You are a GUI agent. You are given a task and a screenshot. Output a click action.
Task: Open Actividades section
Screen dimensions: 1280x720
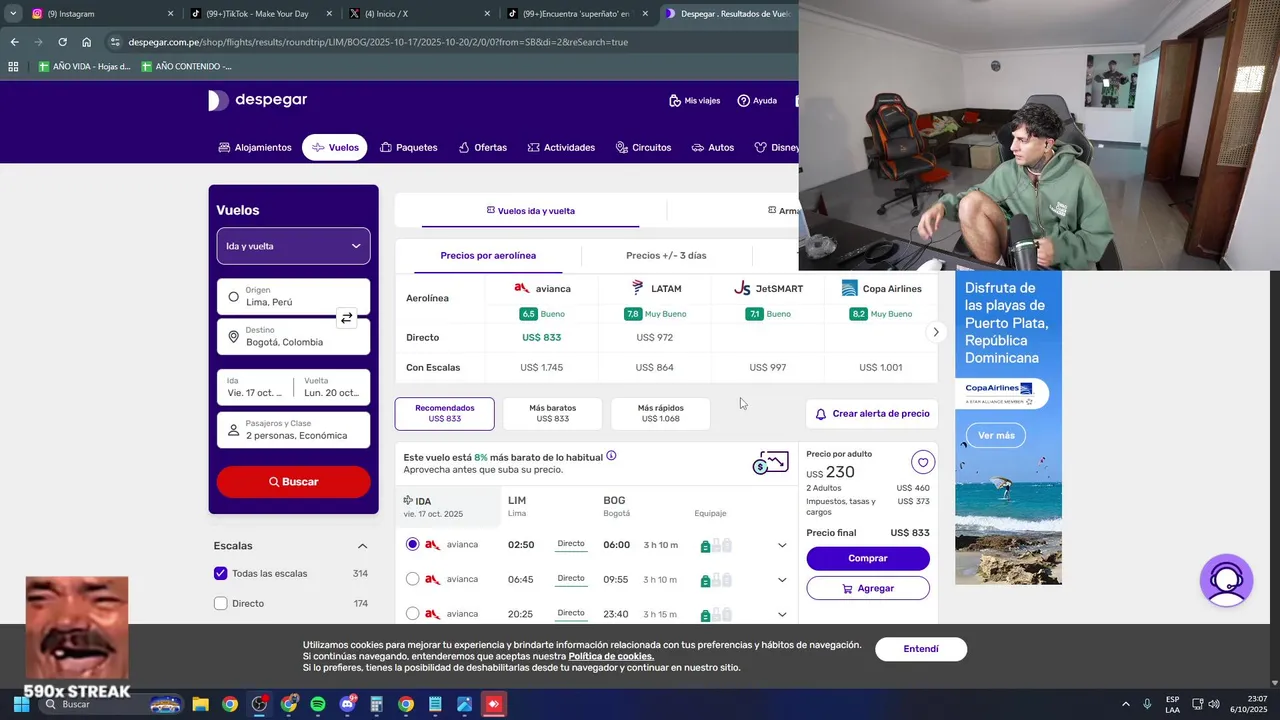561,147
